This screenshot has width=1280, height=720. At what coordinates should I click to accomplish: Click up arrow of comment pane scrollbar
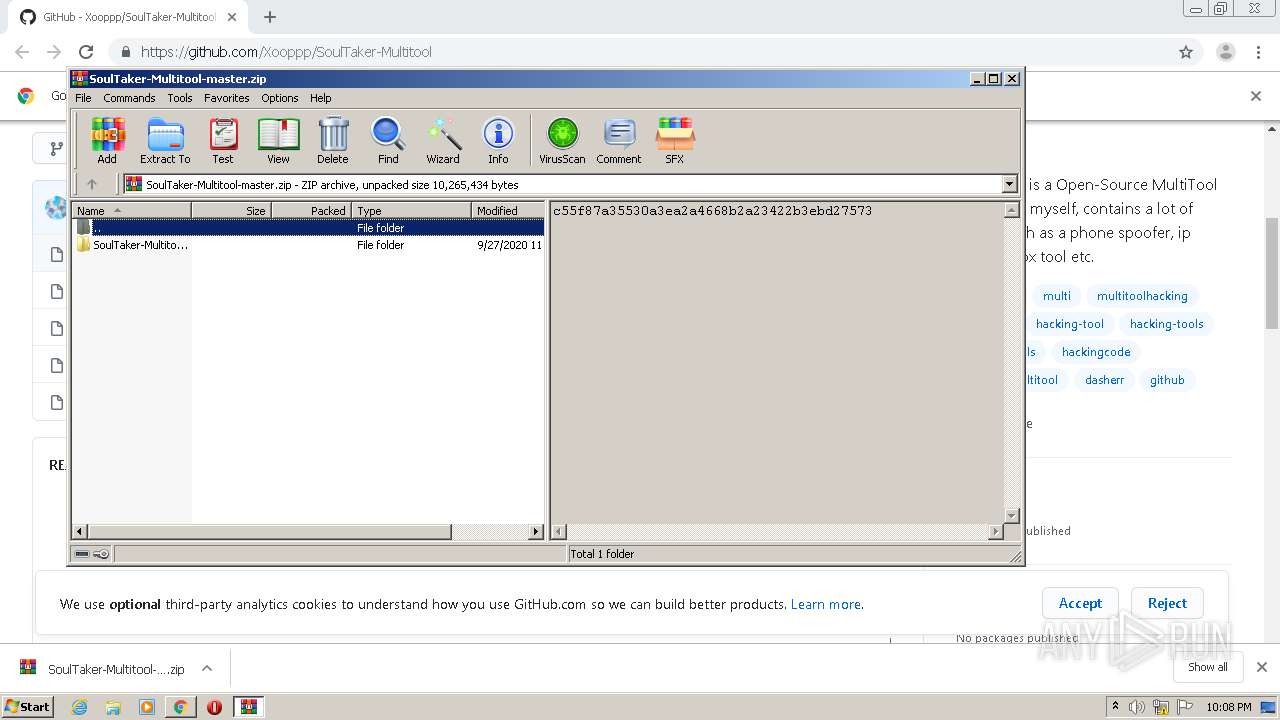1011,210
